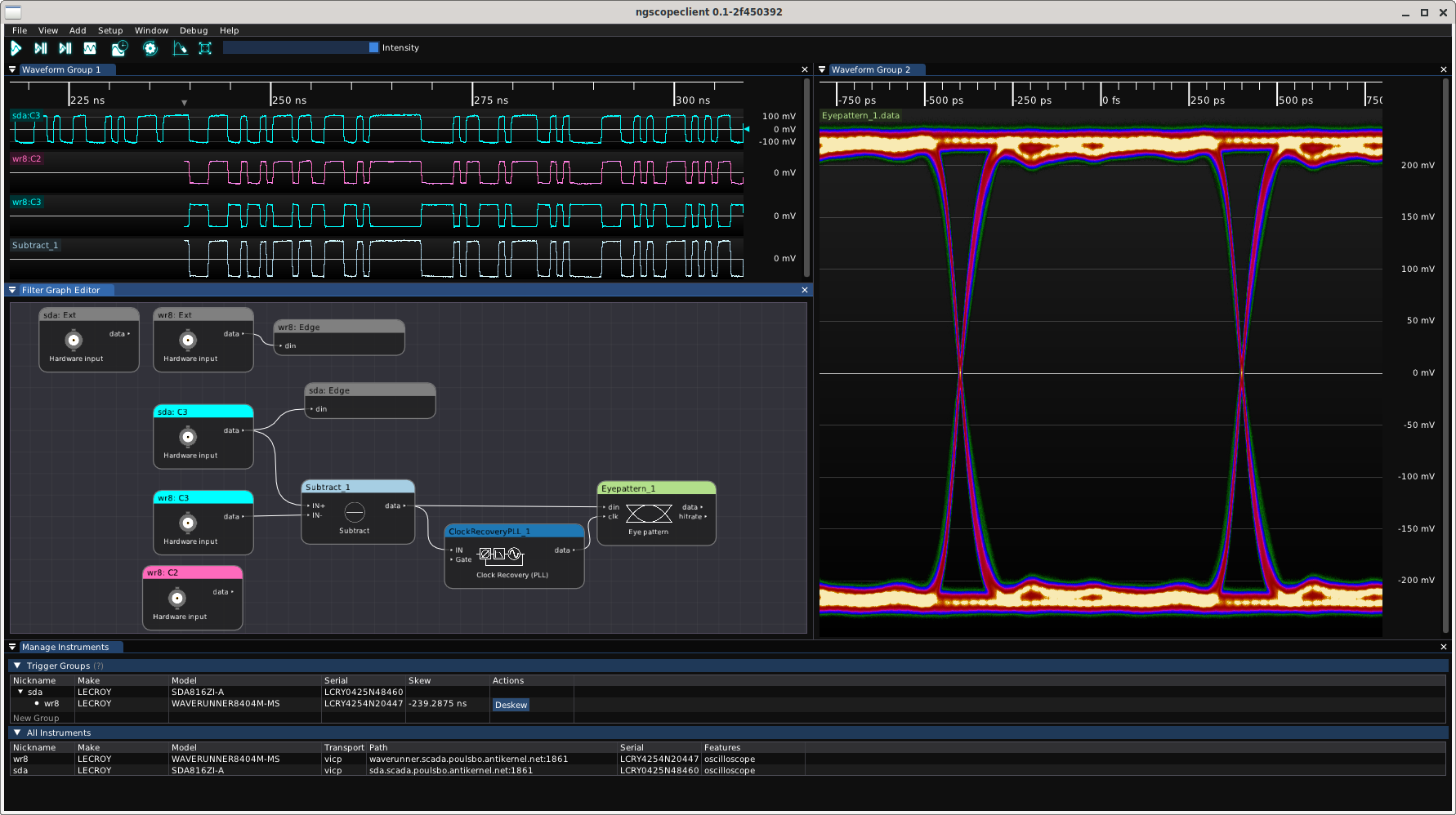Screen dimensions: 1456x815
Task: Click the clear persistence eraser icon
Action: pos(180,48)
